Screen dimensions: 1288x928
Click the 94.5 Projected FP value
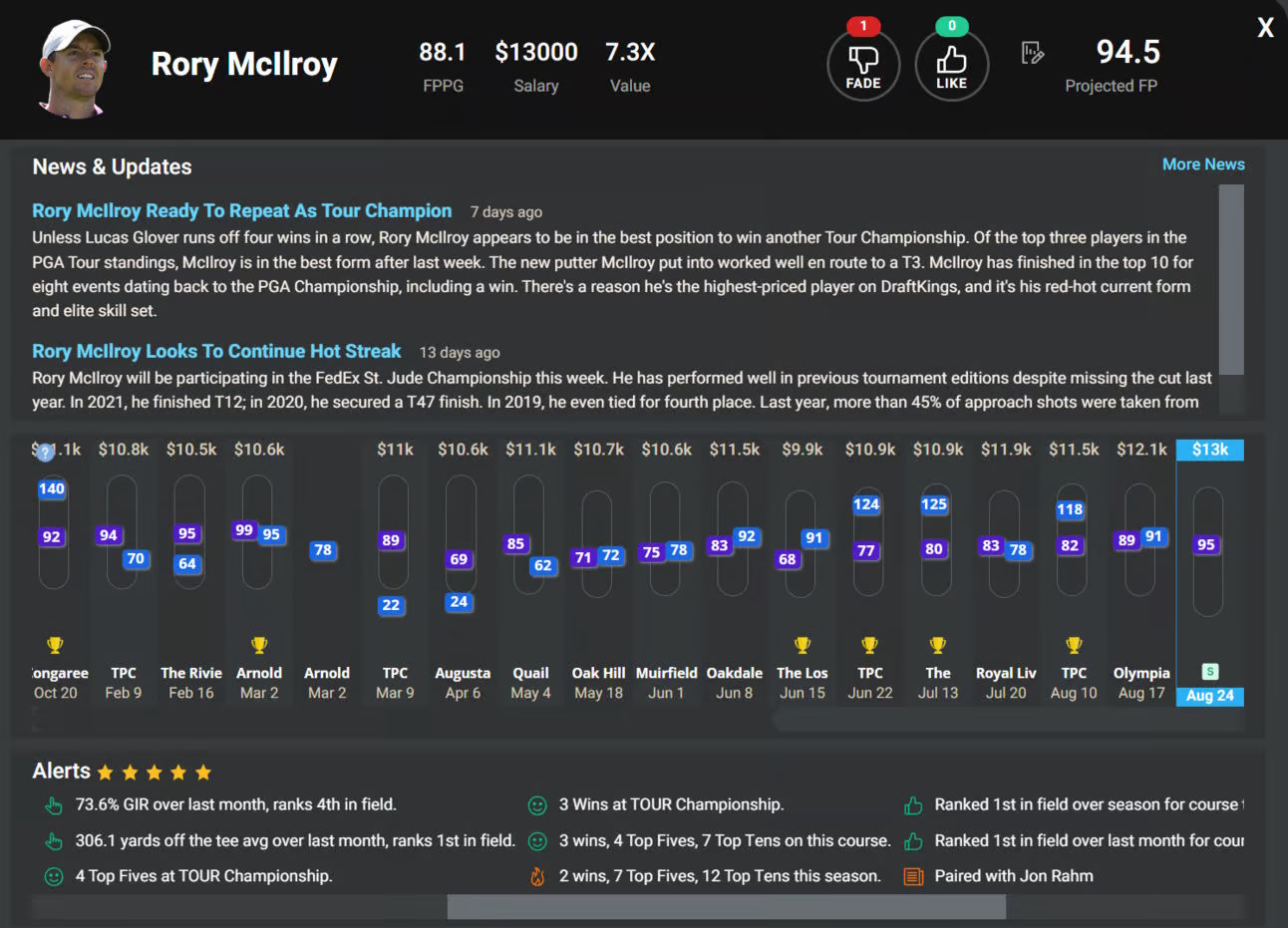1127,52
